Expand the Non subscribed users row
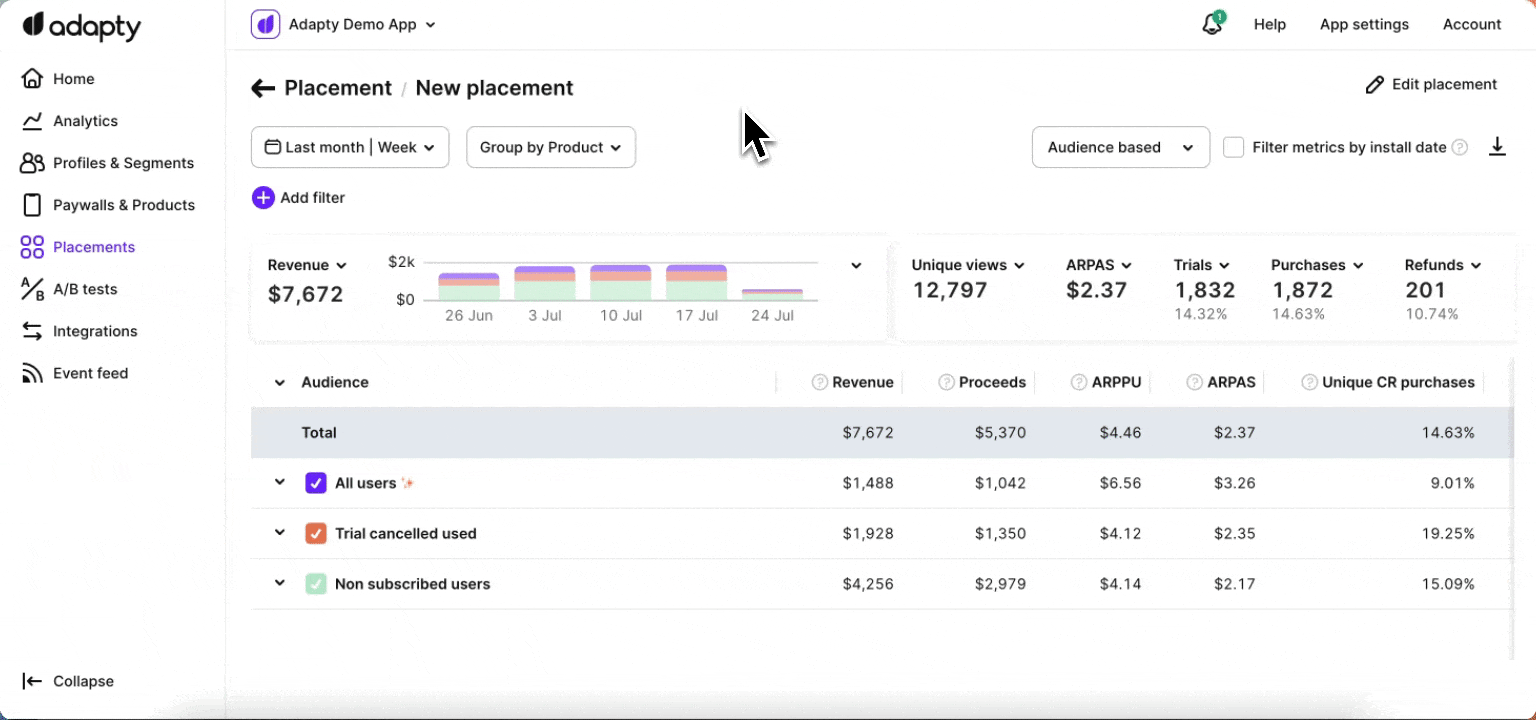 point(280,583)
